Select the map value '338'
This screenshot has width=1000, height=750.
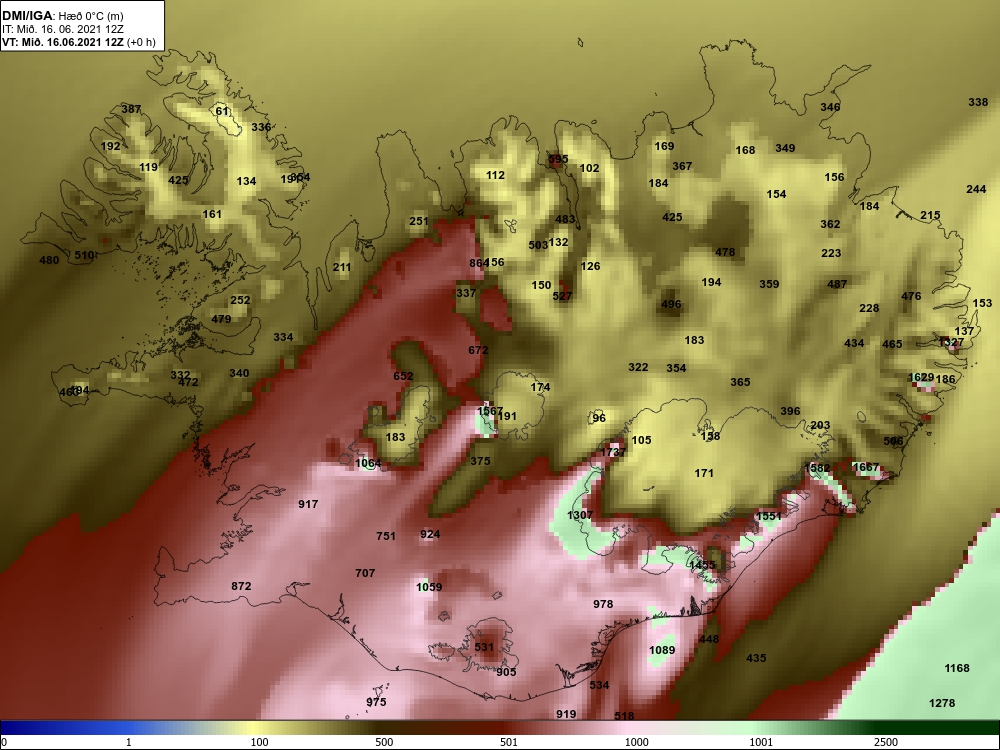click(978, 102)
